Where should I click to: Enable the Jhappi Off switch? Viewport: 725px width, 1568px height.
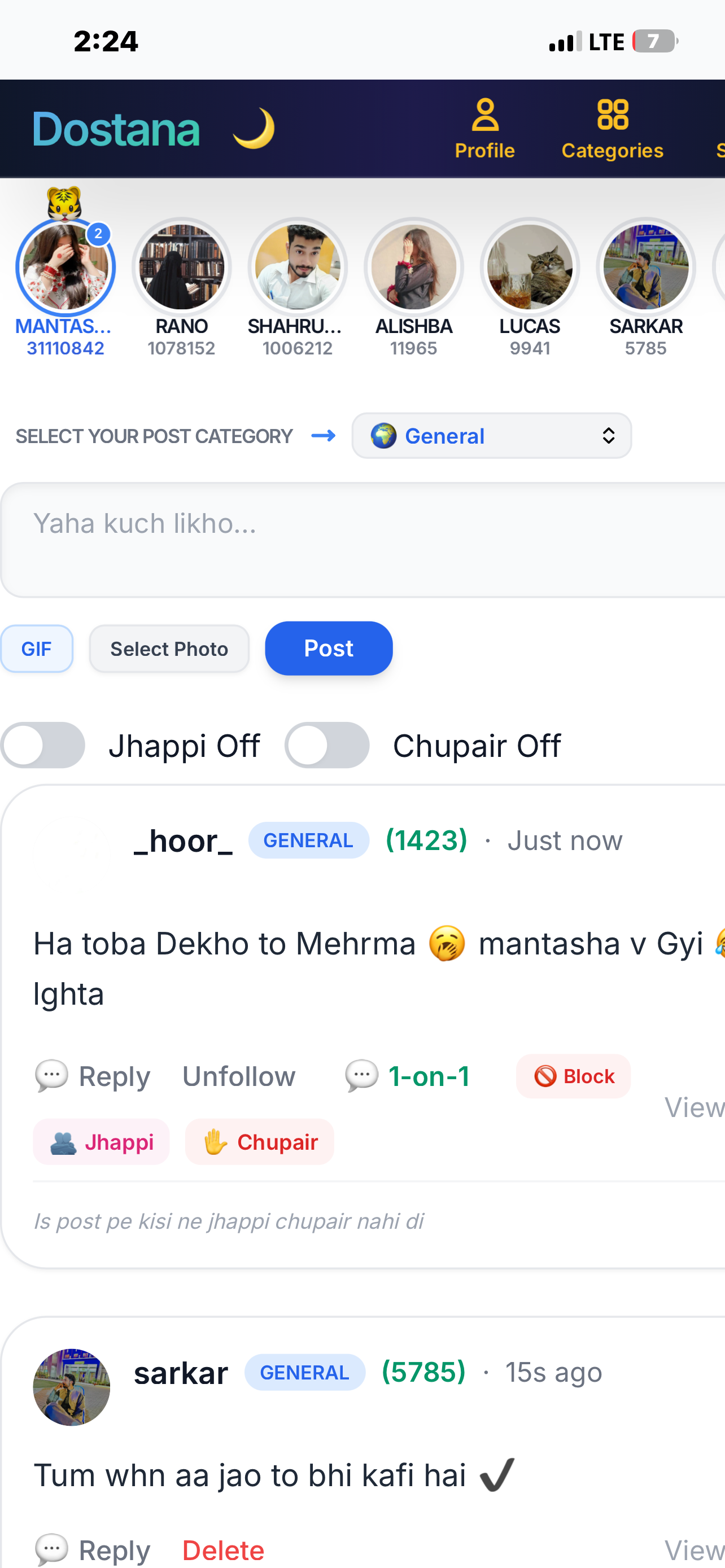[42, 745]
